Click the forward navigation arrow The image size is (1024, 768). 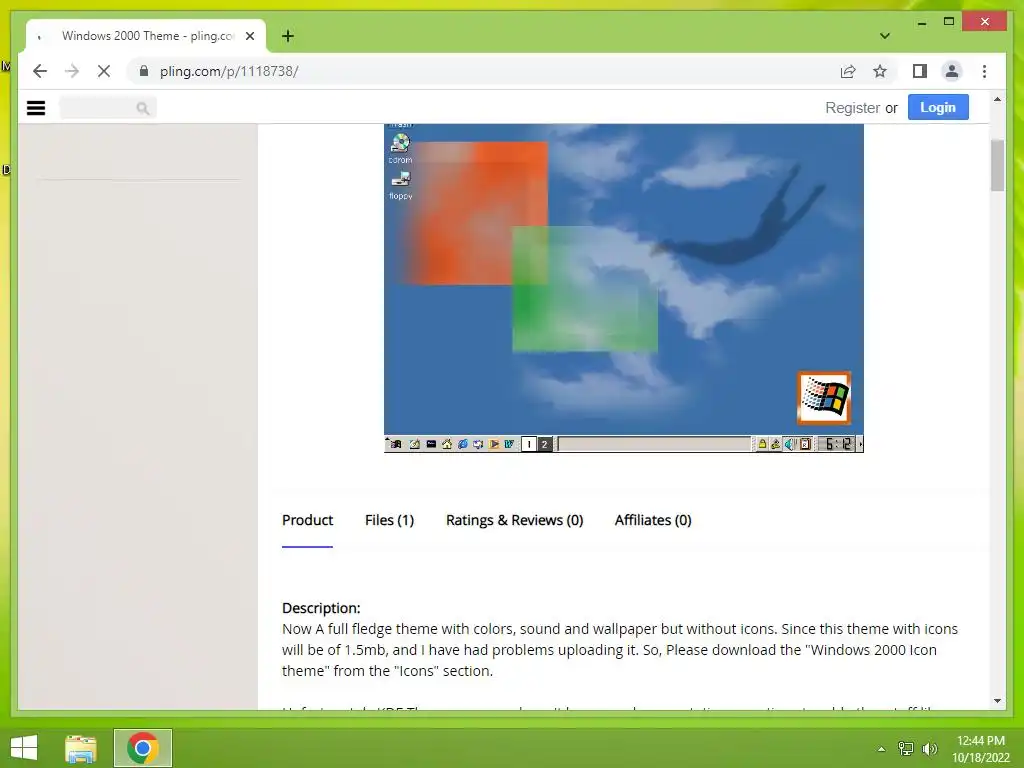point(72,71)
